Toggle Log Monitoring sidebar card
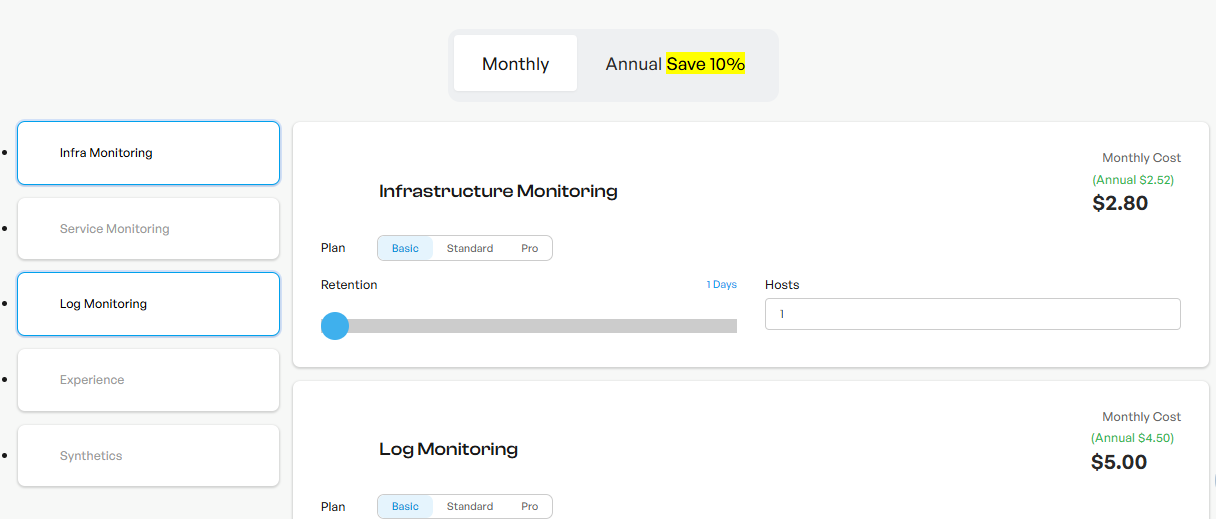1216x519 pixels. (x=148, y=304)
